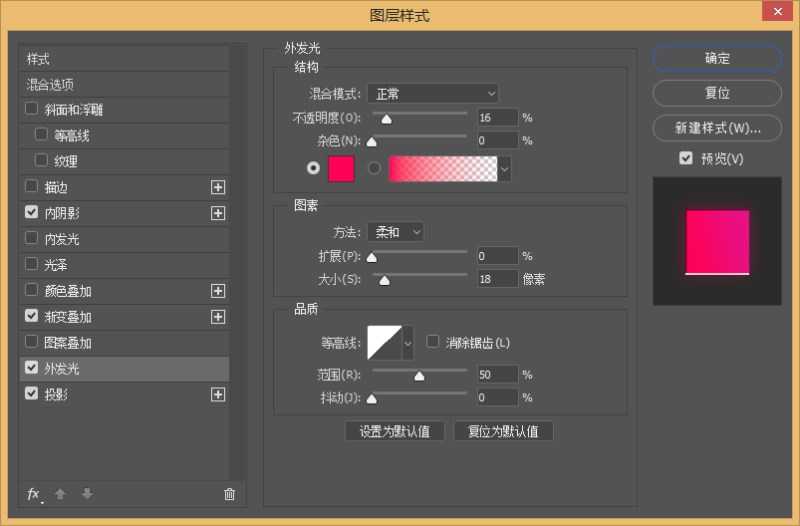Click the 确定 button

click(716, 59)
